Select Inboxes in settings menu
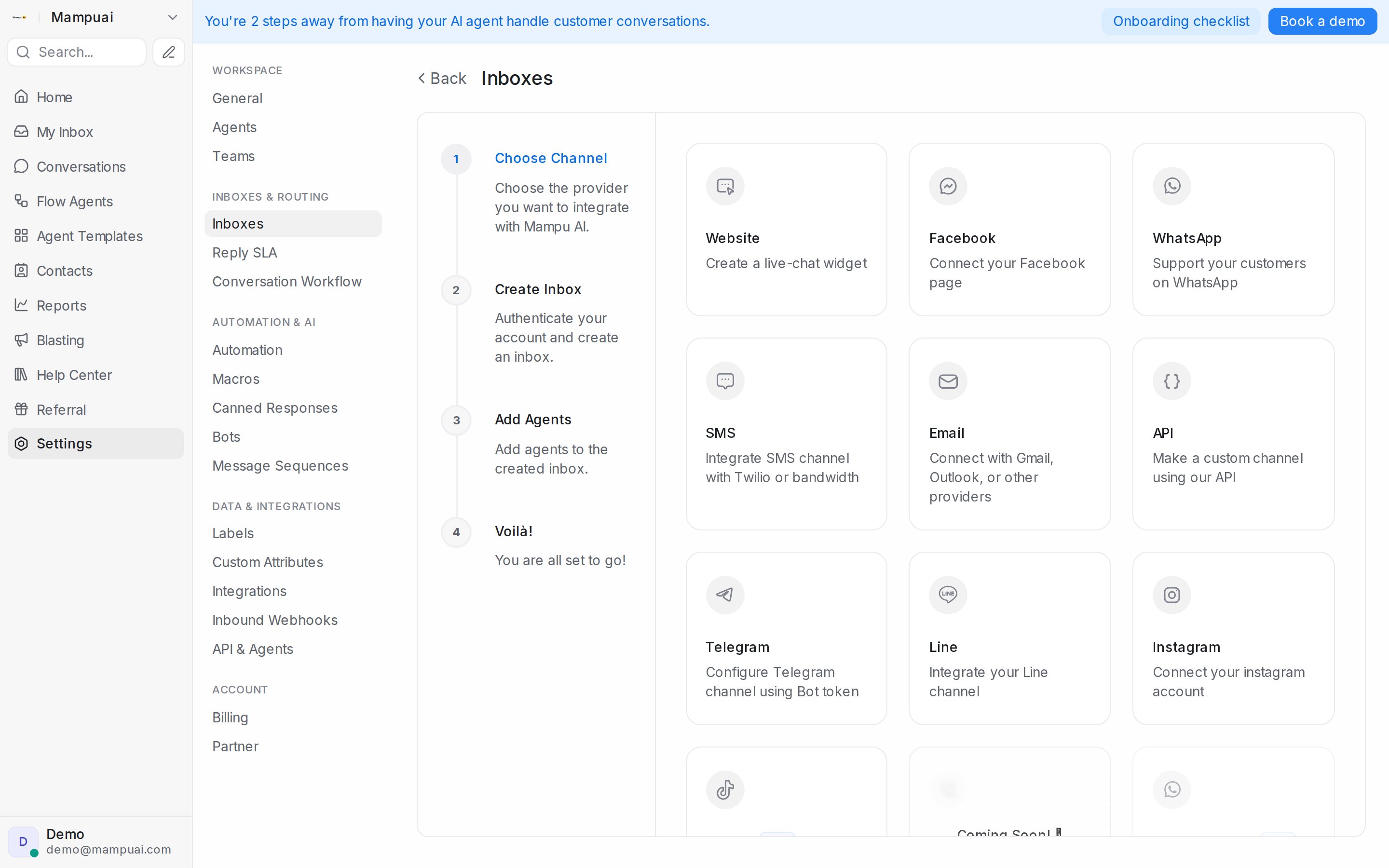This screenshot has height=868, width=1389. click(293, 224)
